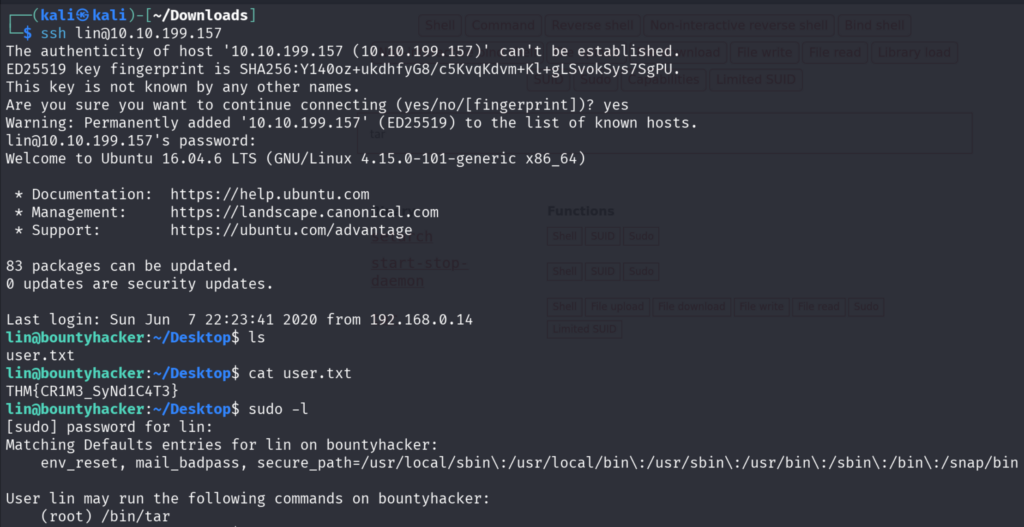Select the Library load filter button
Image resolution: width=1024 pixels, height=527 pixels.
(x=913, y=51)
